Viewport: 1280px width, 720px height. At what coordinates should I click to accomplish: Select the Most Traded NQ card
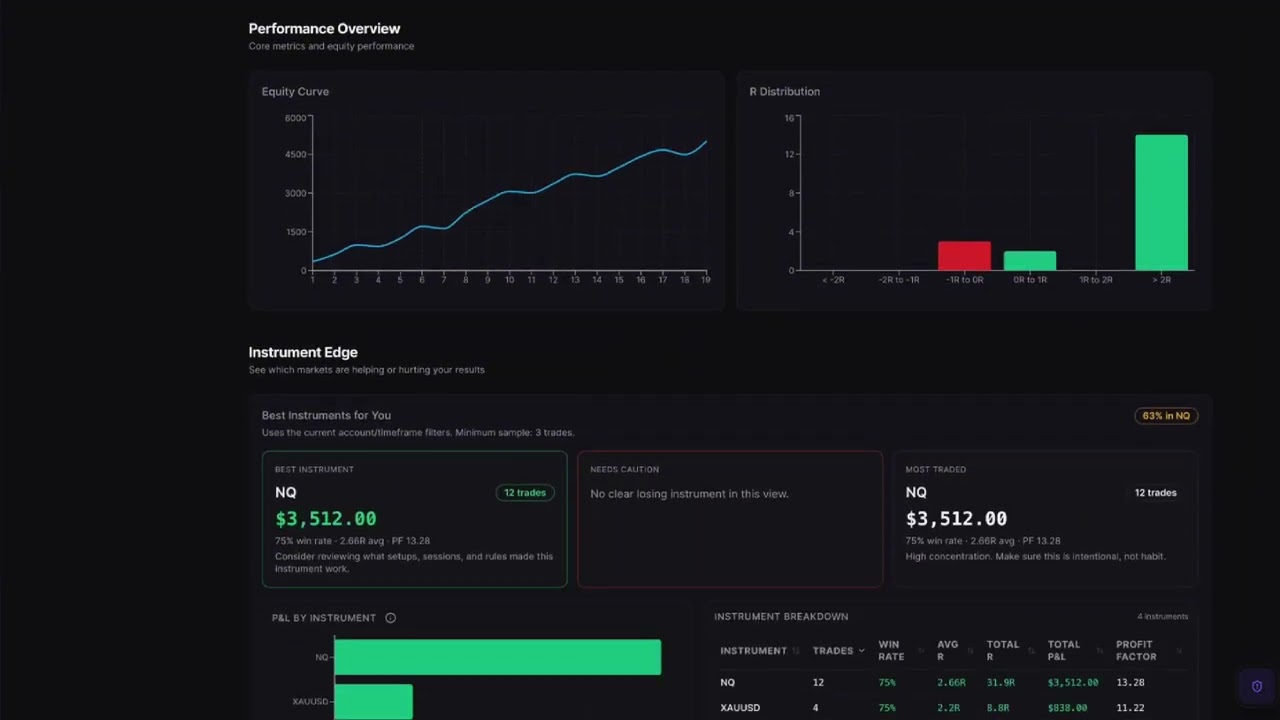tap(1045, 519)
